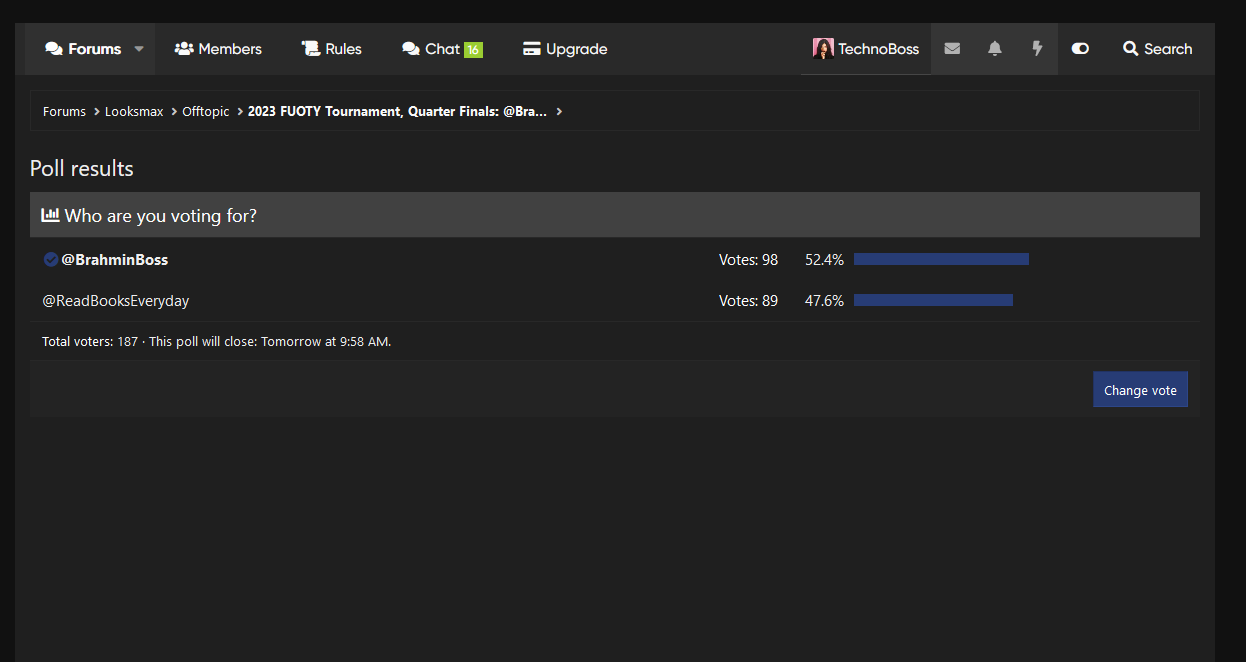Click the @BrahminBoss 52.4% result bar
The image size is (1246, 662).
pyautogui.click(x=940, y=260)
